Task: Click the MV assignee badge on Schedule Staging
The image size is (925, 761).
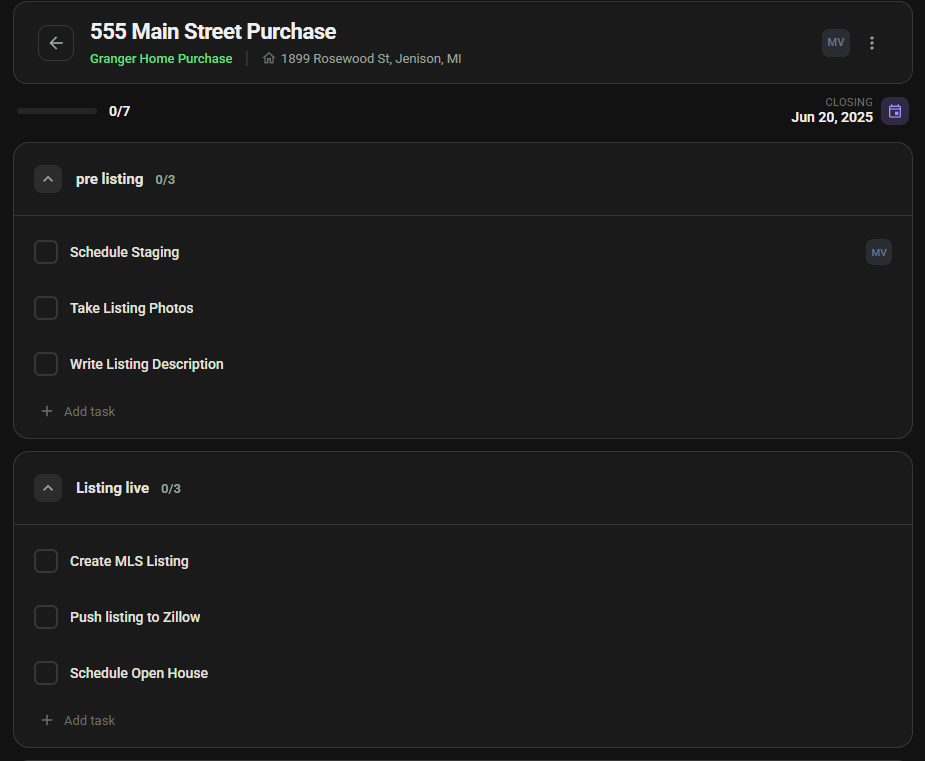Action: tap(879, 252)
